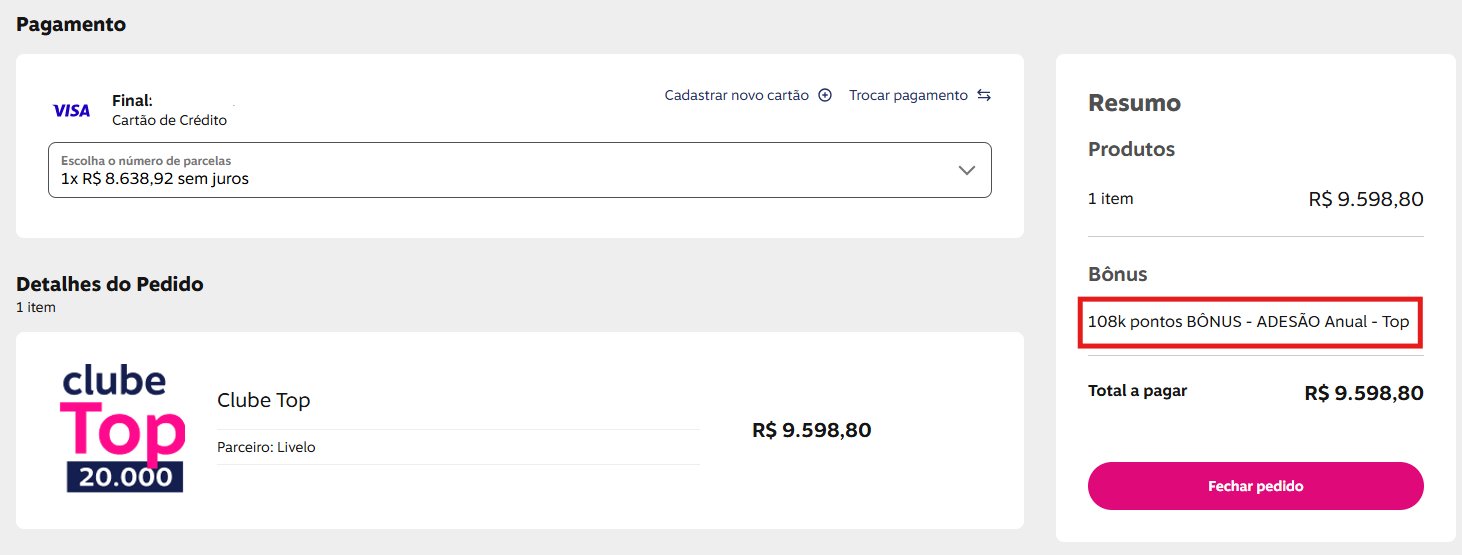
Task: Click the Clube Top 20.000 product logo
Action: [123, 430]
